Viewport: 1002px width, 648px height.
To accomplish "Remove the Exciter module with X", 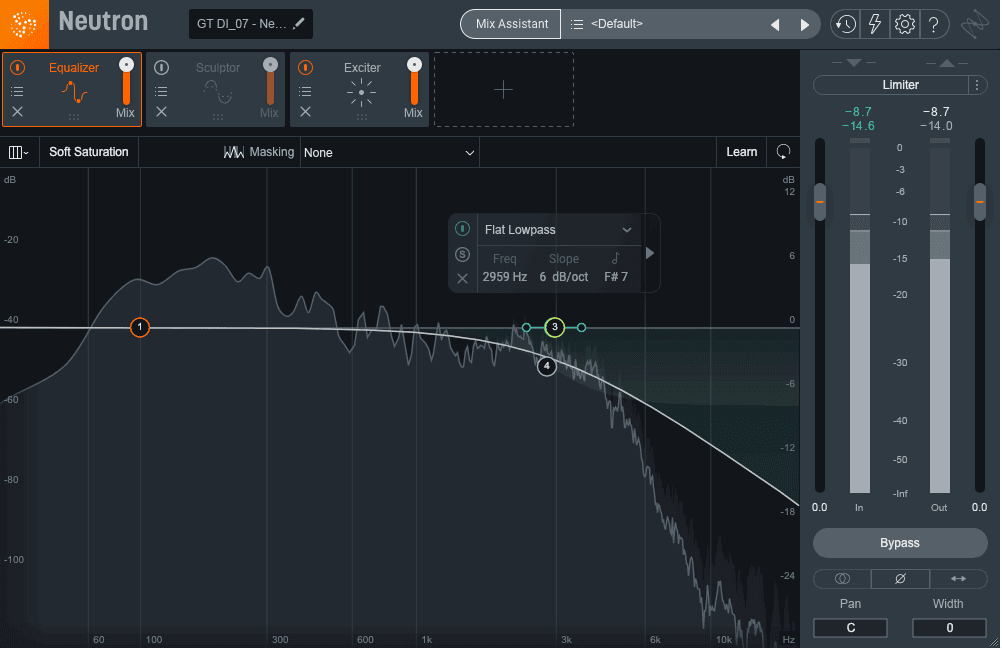I will [305, 112].
